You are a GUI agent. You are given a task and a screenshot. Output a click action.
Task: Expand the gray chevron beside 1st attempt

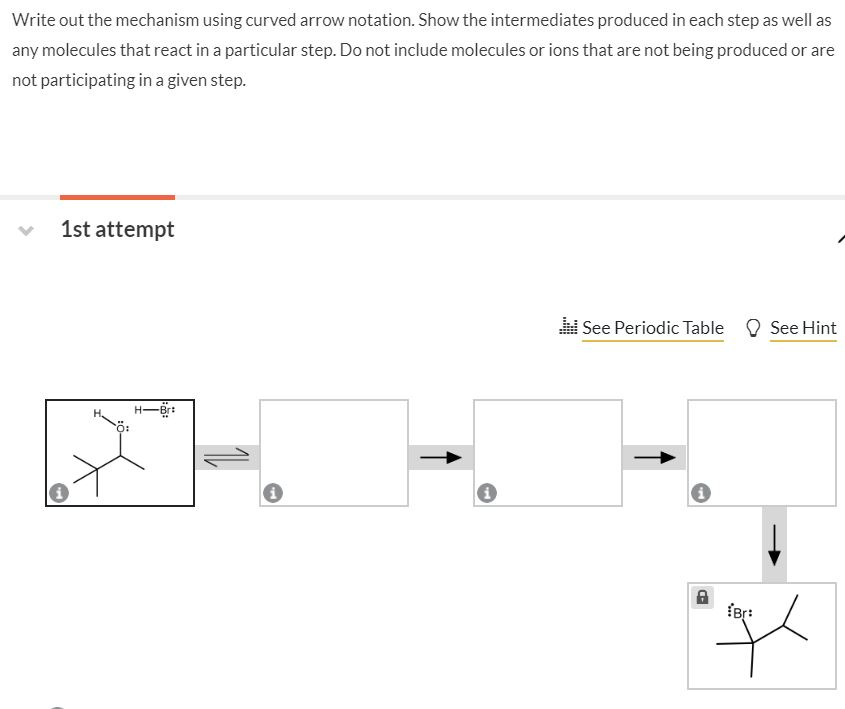pos(24,230)
